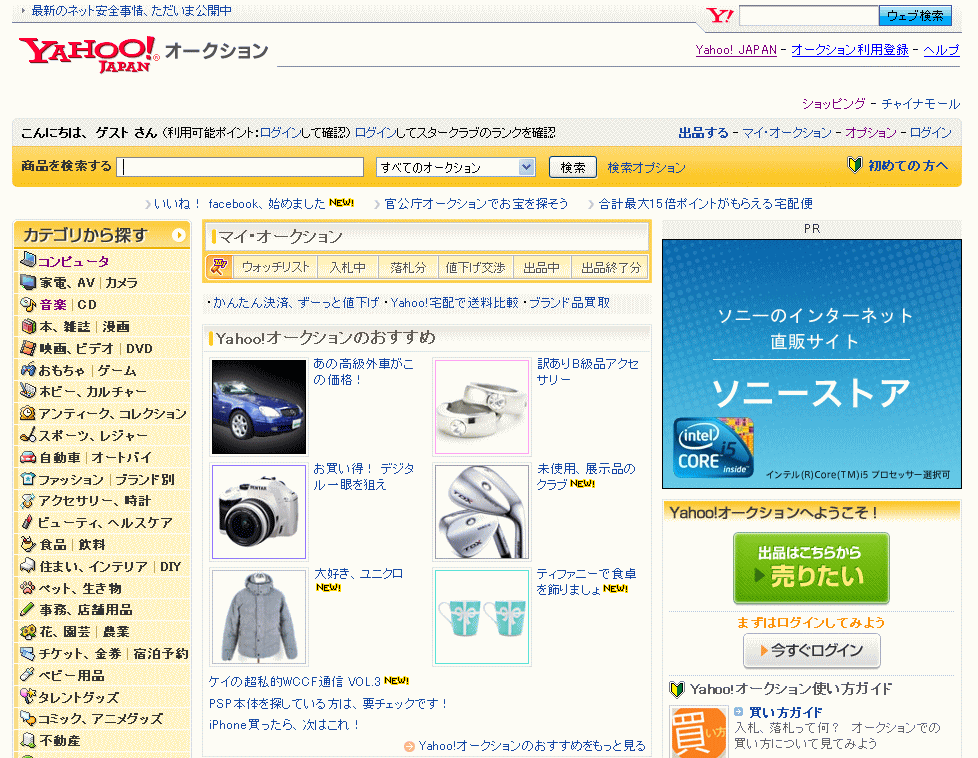The image size is (978, 758).
Task: Click the green 売りたい sell button
Action: coord(811,568)
